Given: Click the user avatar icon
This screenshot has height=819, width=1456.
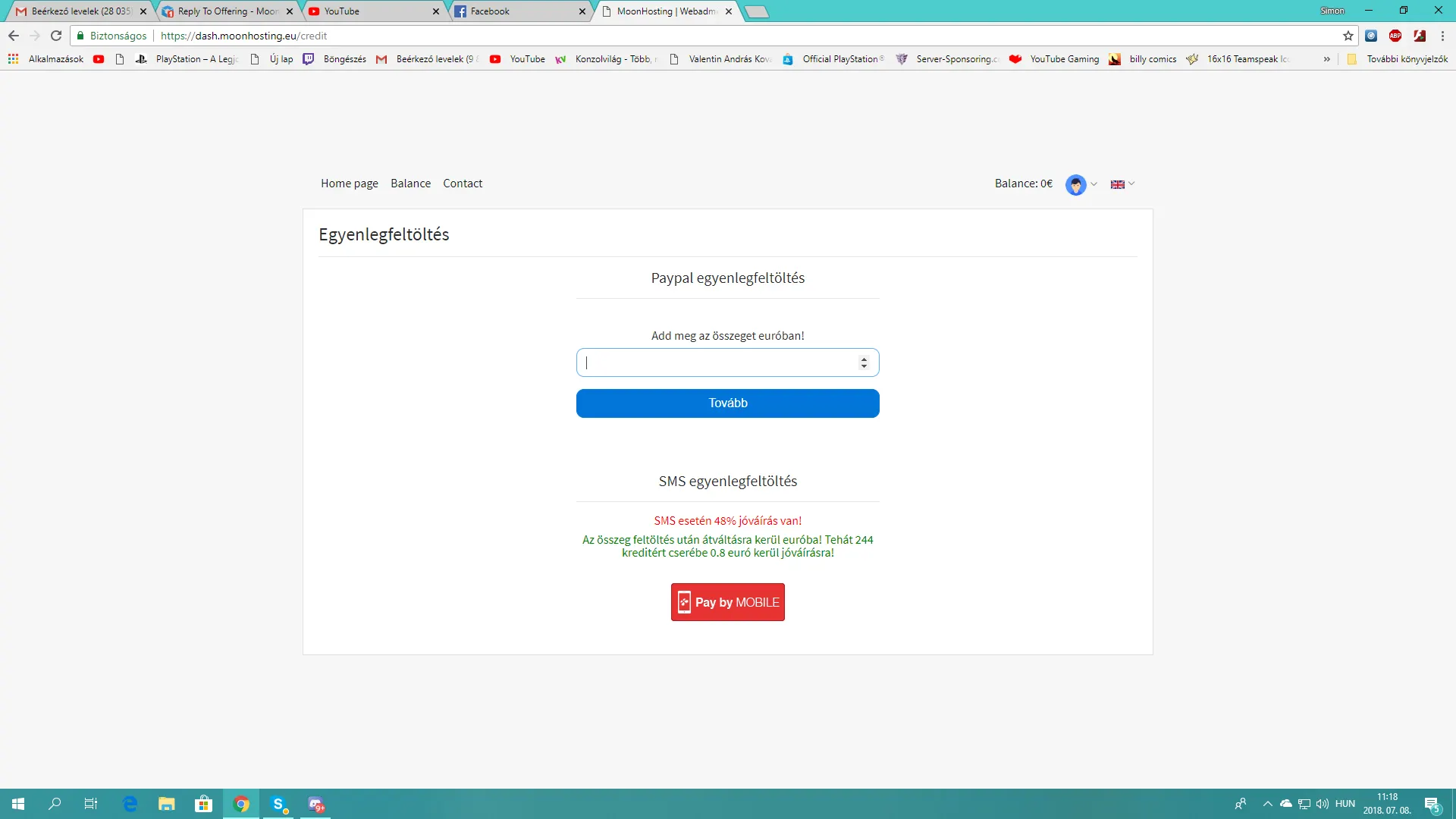Looking at the screenshot, I should click(x=1075, y=184).
